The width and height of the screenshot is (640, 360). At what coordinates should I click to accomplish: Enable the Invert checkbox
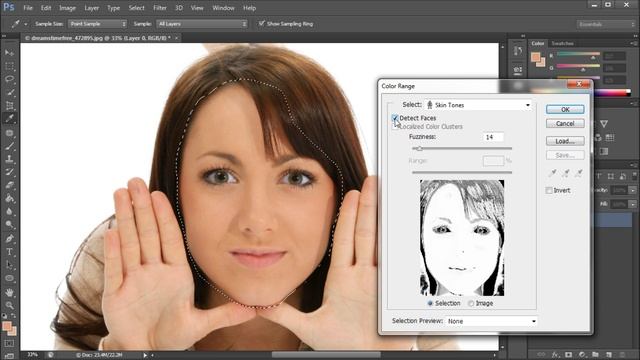549,190
